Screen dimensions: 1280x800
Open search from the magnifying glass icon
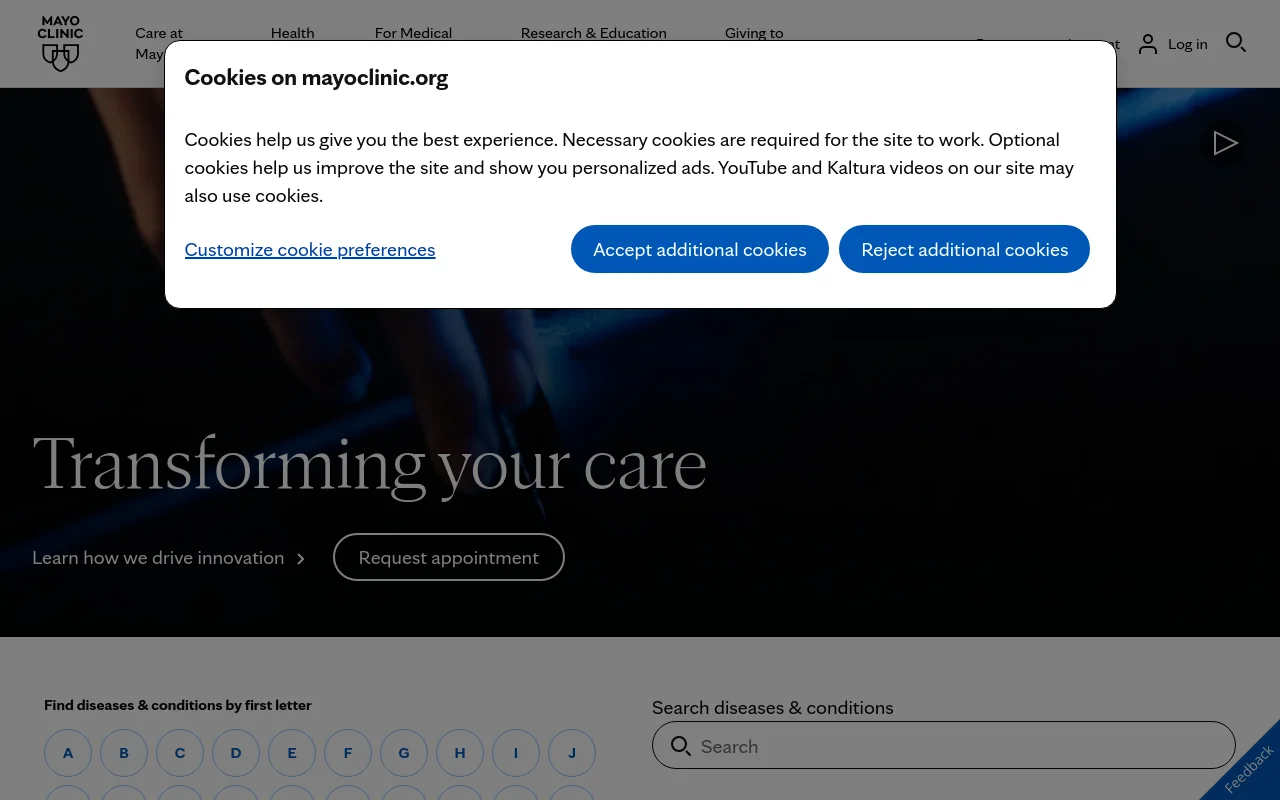[1236, 43]
